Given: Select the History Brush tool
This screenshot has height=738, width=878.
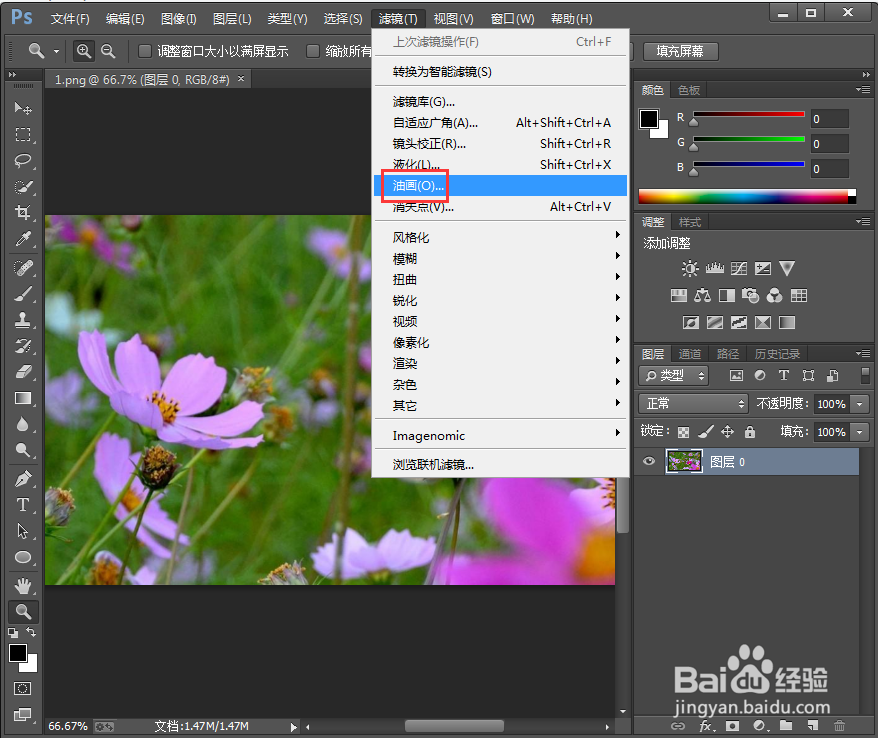Looking at the screenshot, I should point(23,346).
